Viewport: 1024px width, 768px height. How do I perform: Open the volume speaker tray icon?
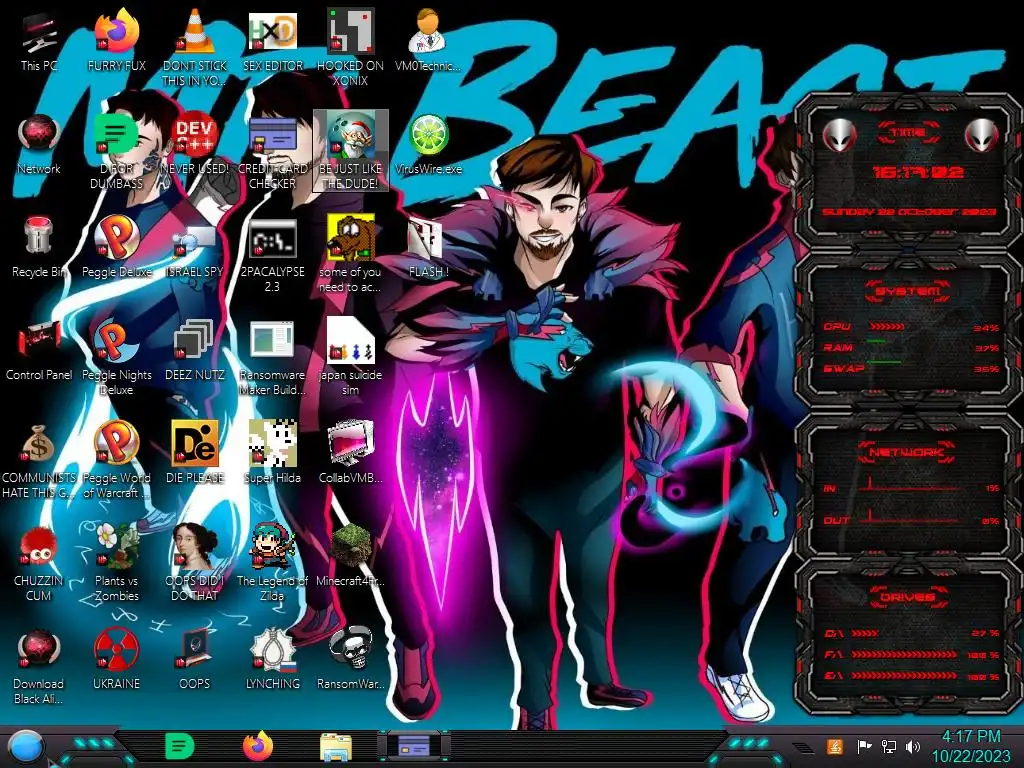913,746
